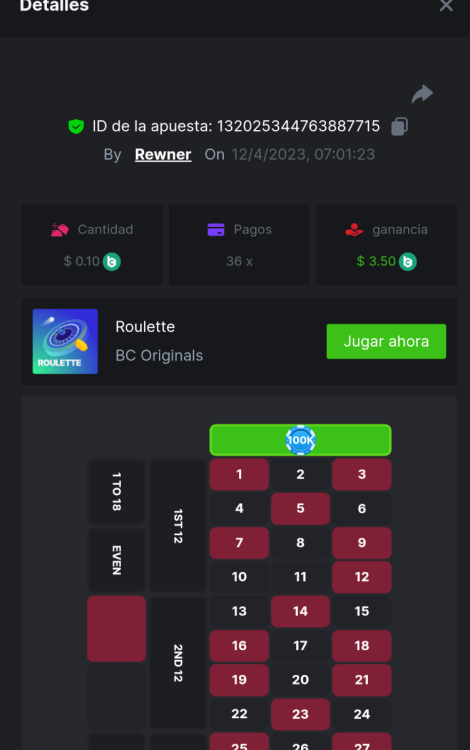The image size is (470, 750).
Task: Select red number 23 on the table
Action: (x=300, y=714)
